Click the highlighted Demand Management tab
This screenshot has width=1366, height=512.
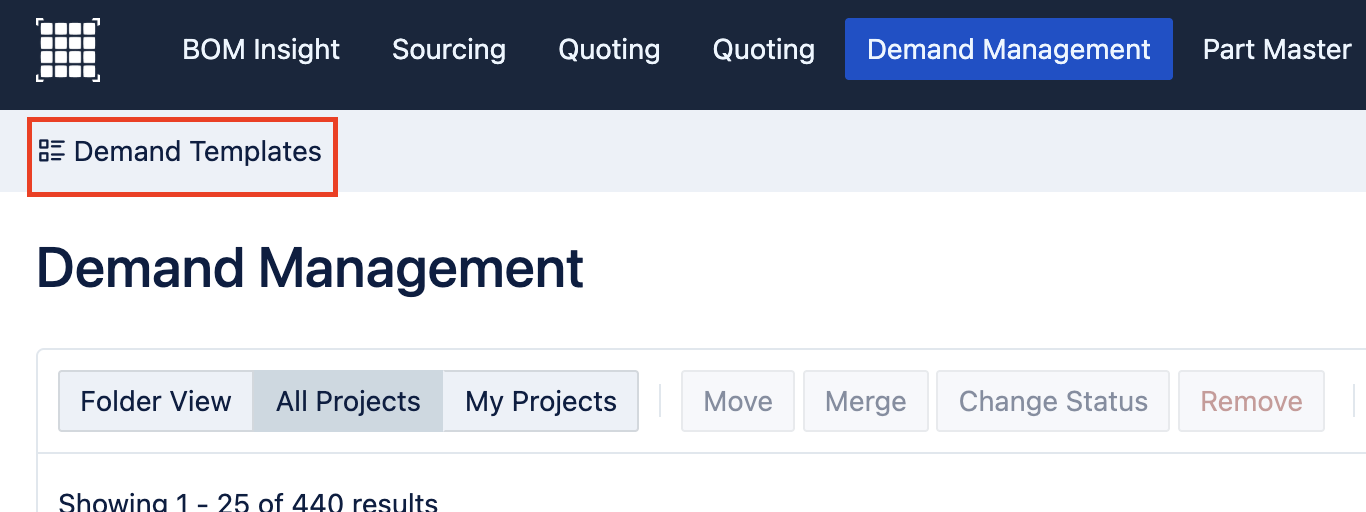pyautogui.click(x=1008, y=49)
